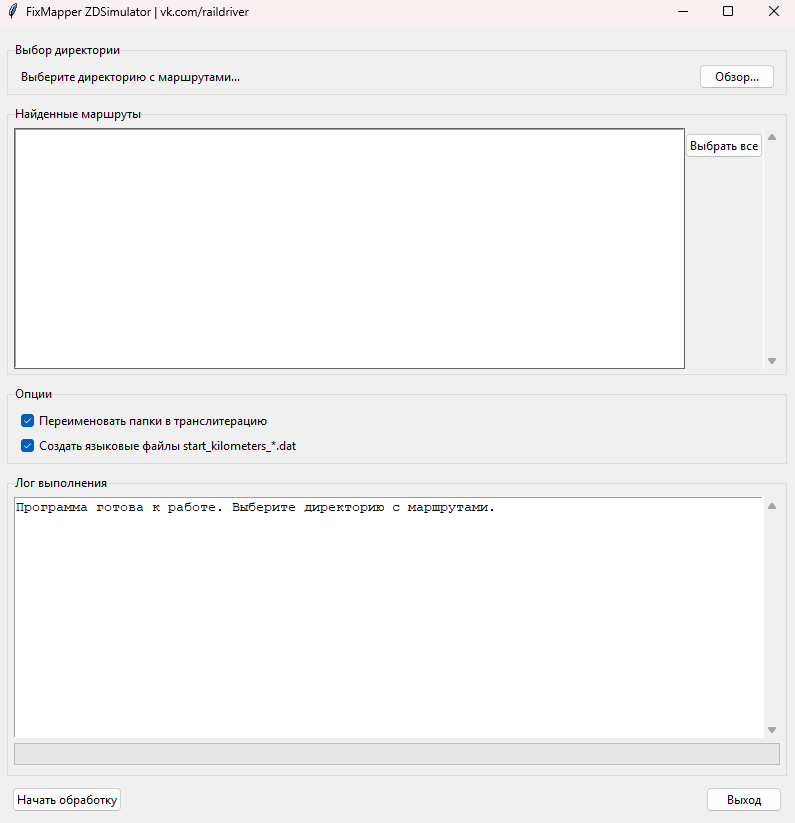This screenshot has height=823, width=795.
Task: Start processing with Начать обработку button
Action: tap(67, 799)
